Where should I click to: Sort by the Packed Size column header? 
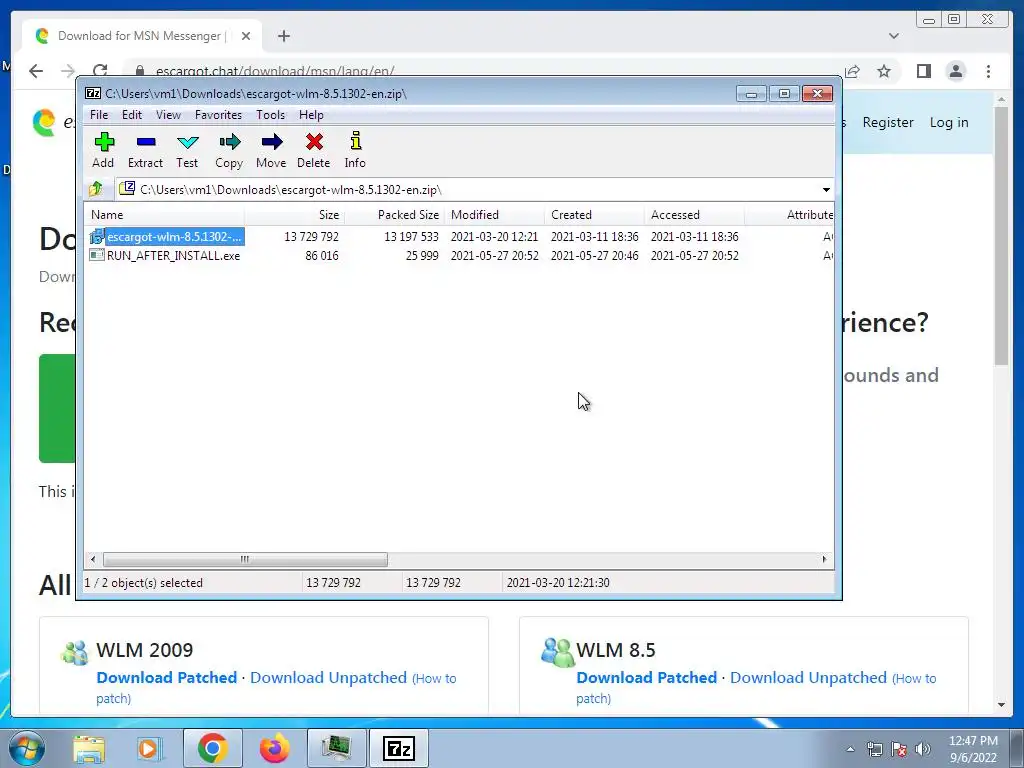point(394,215)
